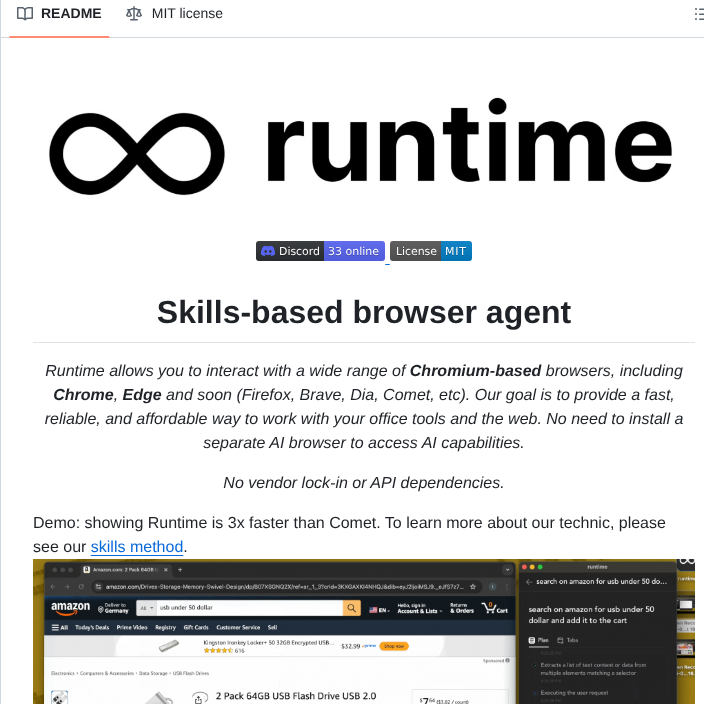Follow the skills method link
Viewport: 704px width, 704px height.
click(137, 546)
